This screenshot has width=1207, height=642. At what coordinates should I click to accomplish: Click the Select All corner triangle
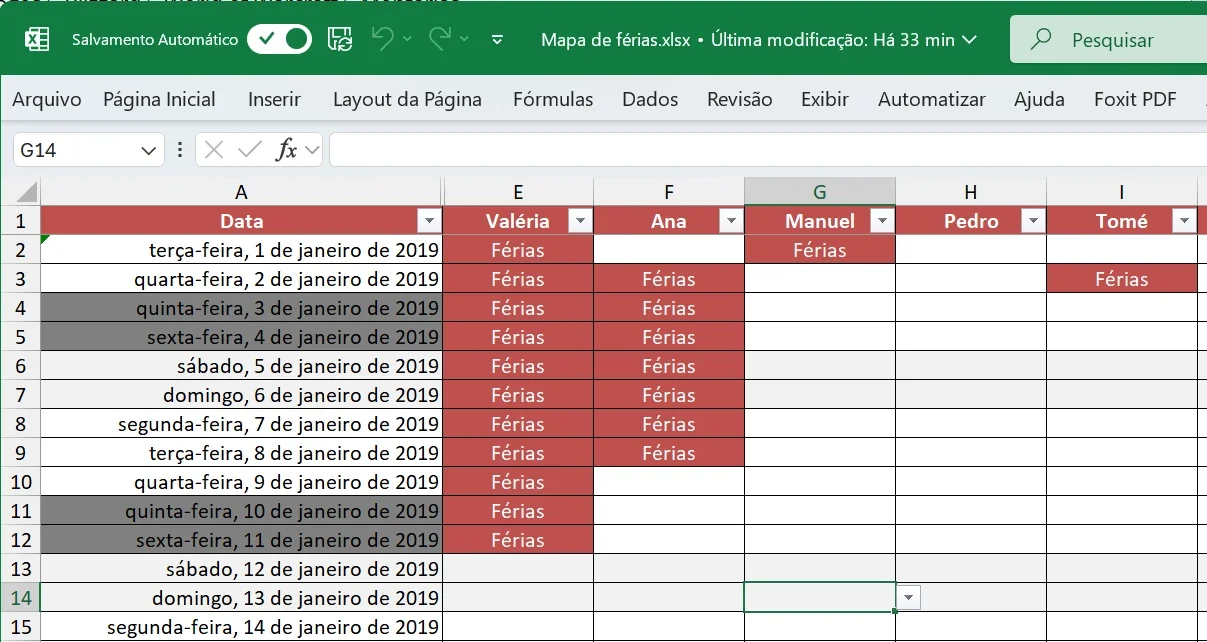pos(26,191)
